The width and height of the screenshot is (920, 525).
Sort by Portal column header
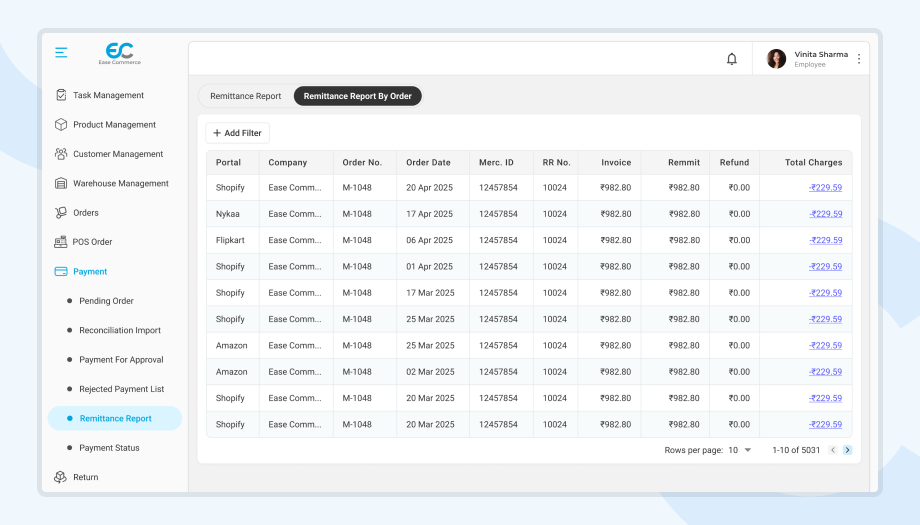pyautogui.click(x=228, y=162)
